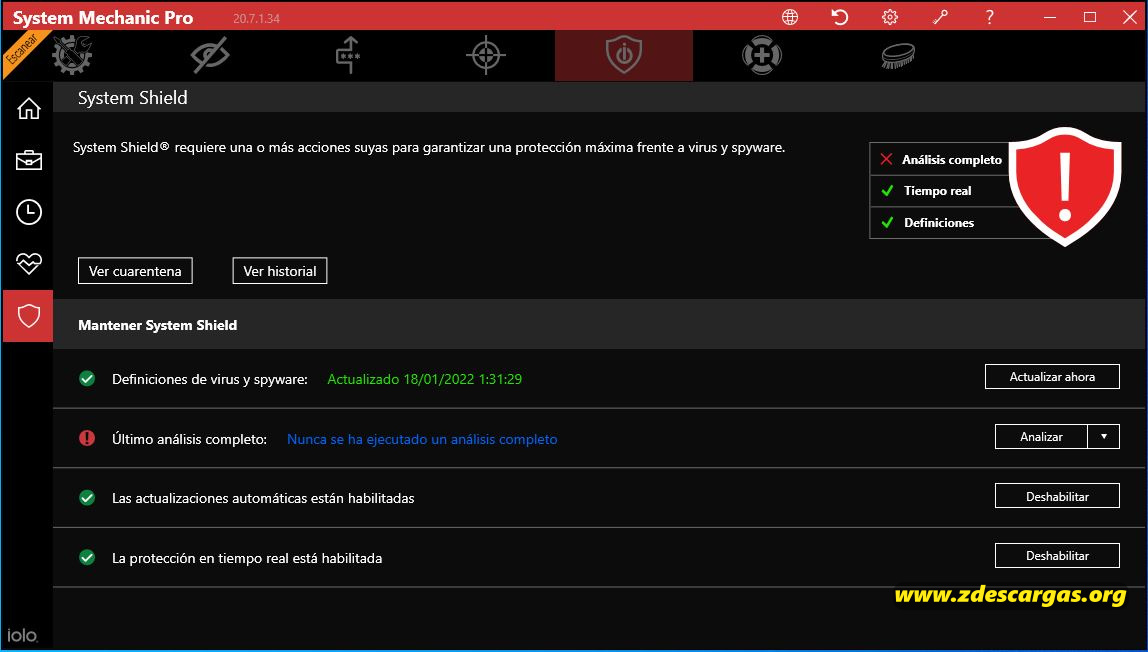The width and height of the screenshot is (1148, 652).
Task: Start scan with Analizar button
Action: (1041, 437)
